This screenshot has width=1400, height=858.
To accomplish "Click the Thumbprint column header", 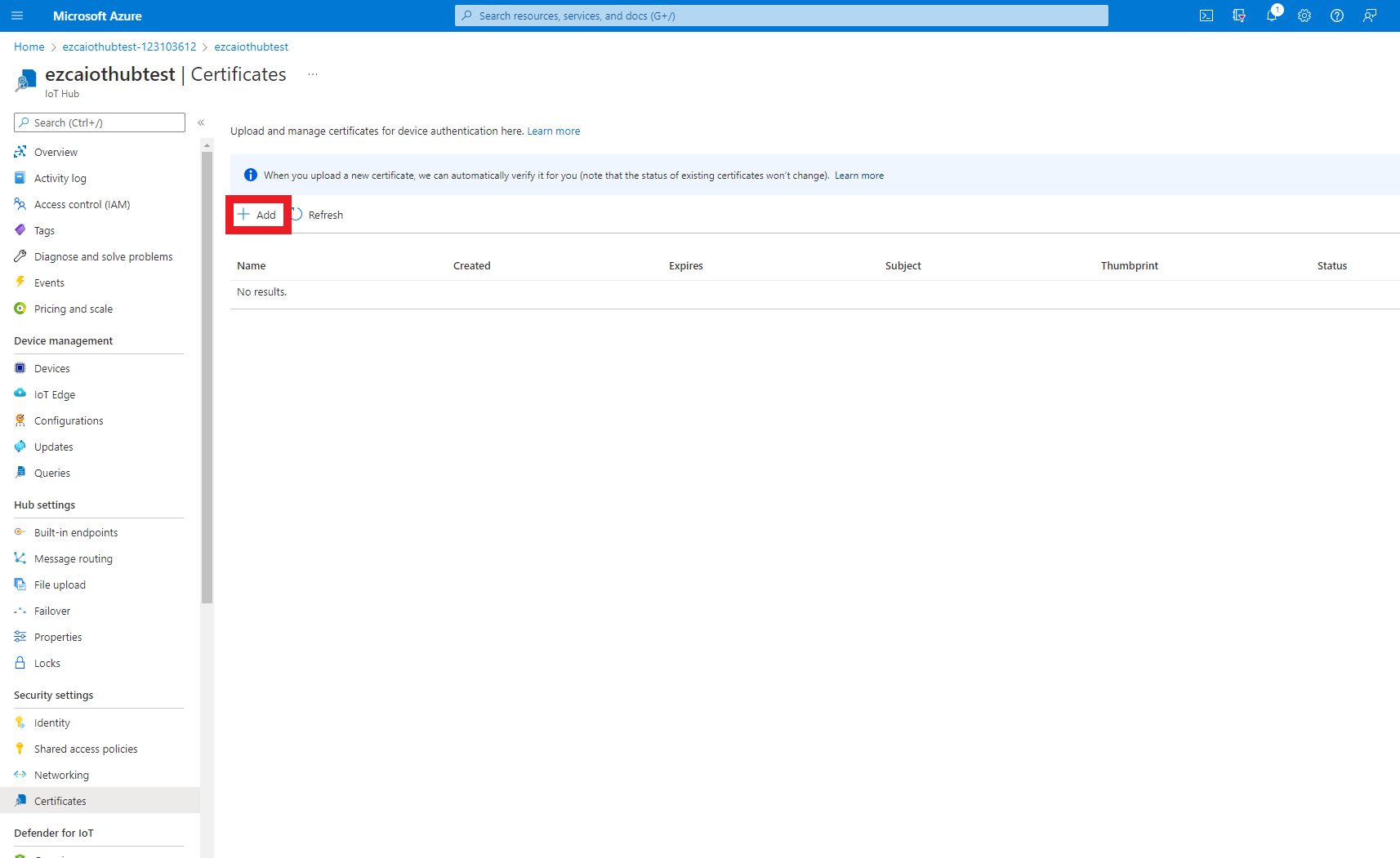I will [x=1130, y=265].
